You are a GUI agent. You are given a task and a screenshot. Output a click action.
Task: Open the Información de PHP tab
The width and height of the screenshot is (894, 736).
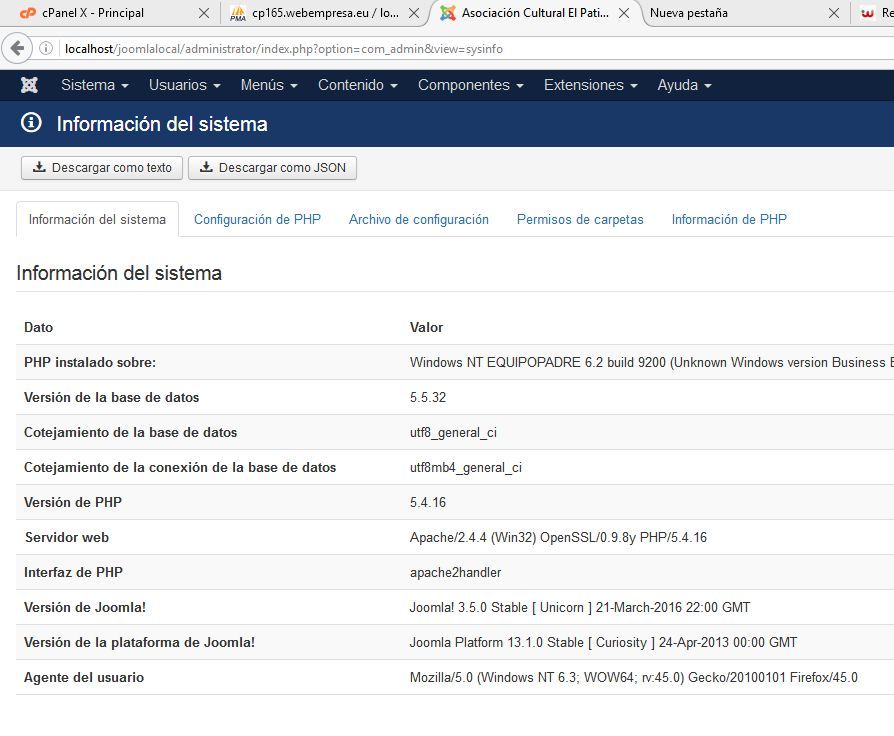coord(729,219)
